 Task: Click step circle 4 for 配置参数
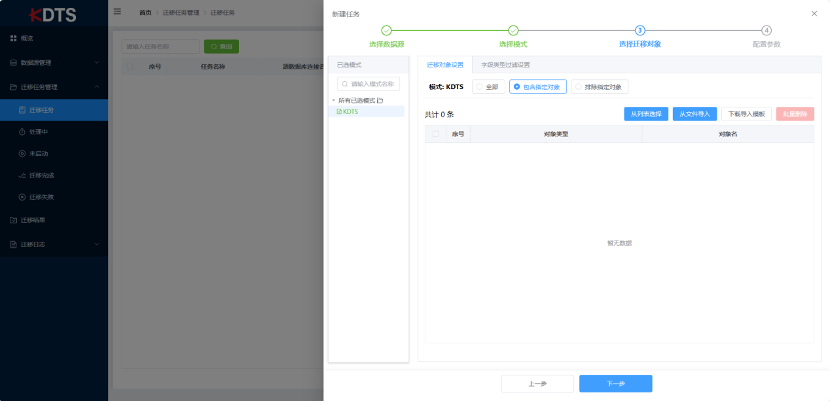(x=766, y=31)
